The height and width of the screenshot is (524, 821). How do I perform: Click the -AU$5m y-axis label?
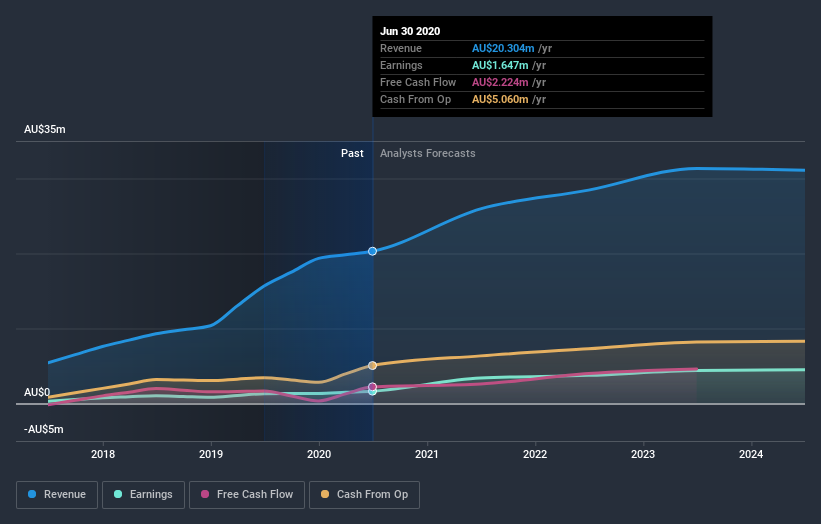point(43,429)
